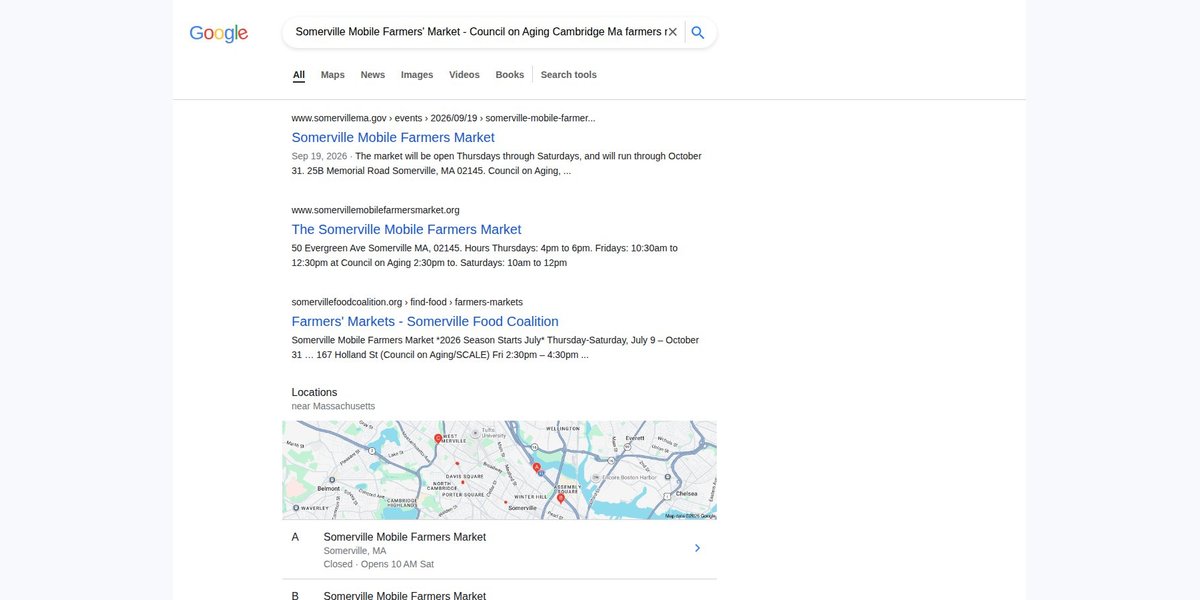Viewport: 1200px width, 600px height.
Task: Select the All results tab
Action: [299, 75]
